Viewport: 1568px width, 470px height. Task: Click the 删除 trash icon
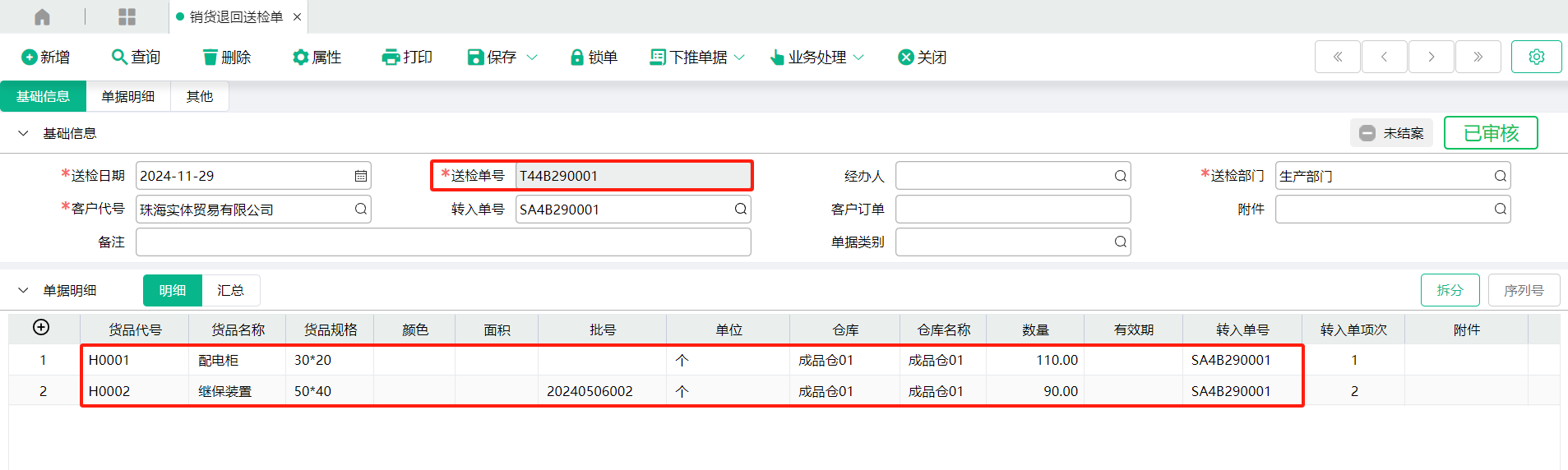(210, 57)
